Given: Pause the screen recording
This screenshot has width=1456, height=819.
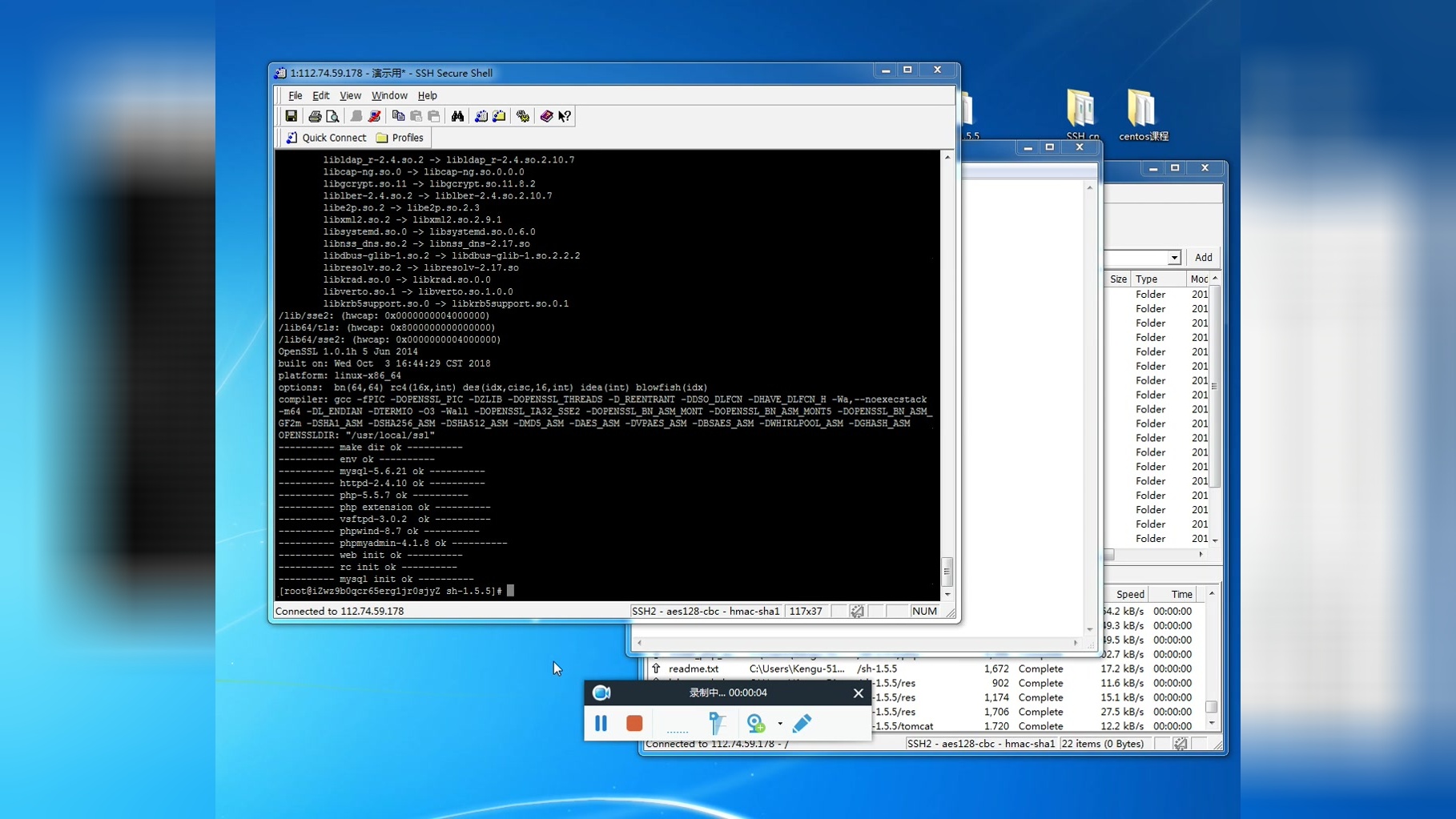Looking at the screenshot, I should (601, 724).
